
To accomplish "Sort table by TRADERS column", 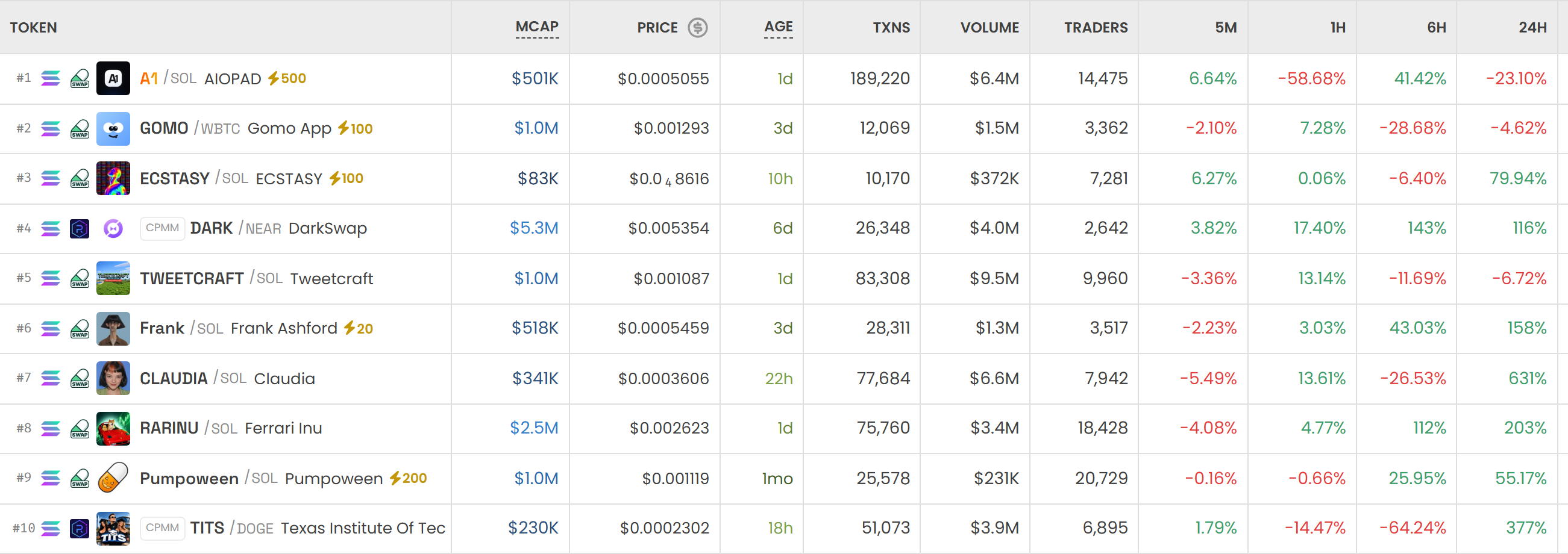I will [x=1096, y=27].
